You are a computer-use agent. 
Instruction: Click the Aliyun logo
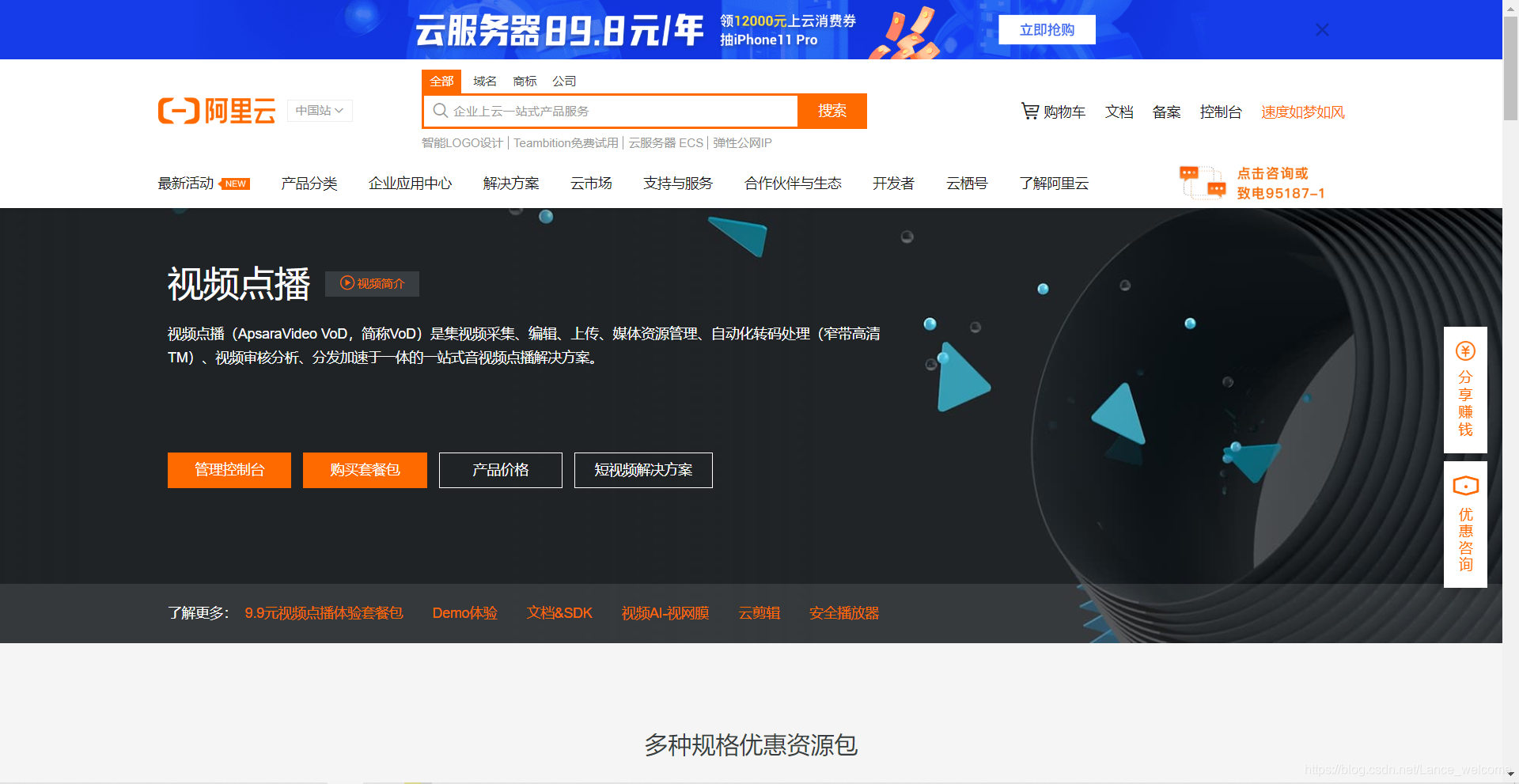pos(217,111)
